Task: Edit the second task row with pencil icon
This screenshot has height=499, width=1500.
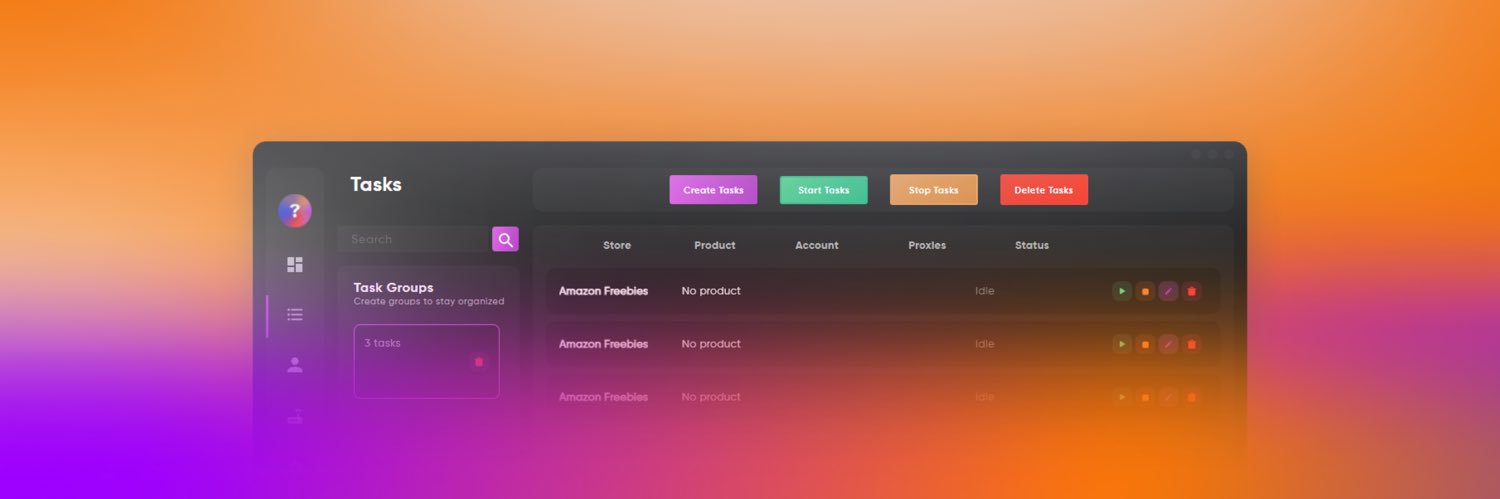Action: click(1168, 344)
